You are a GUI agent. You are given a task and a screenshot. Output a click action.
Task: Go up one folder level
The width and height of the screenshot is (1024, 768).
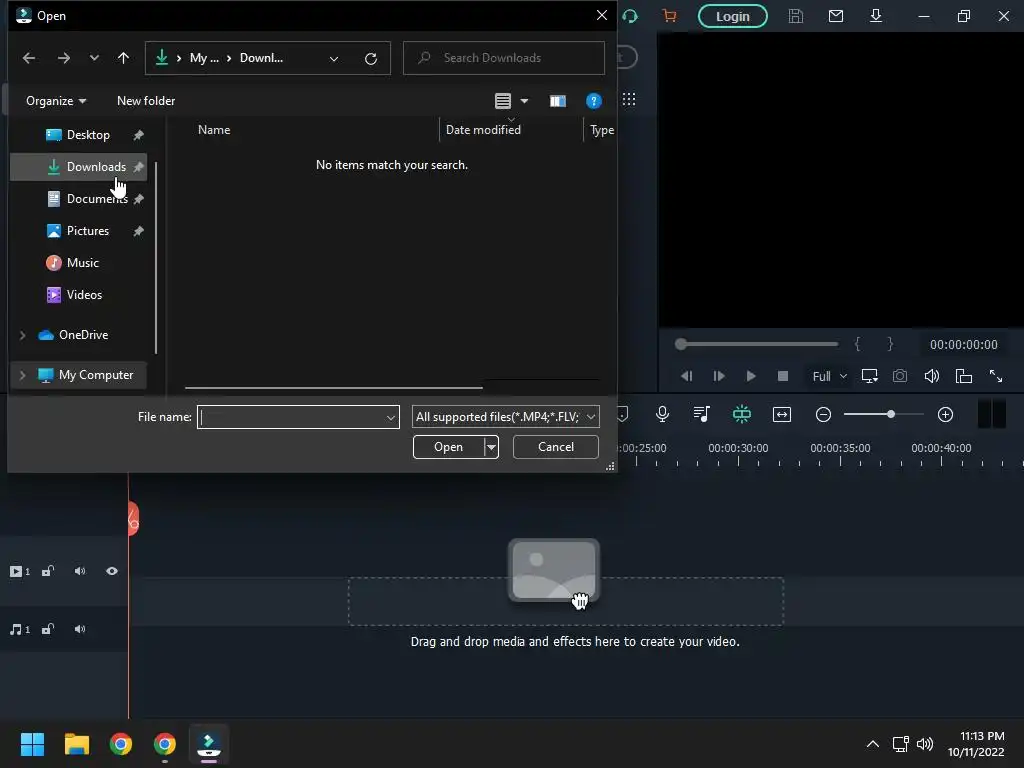coord(123,58)
